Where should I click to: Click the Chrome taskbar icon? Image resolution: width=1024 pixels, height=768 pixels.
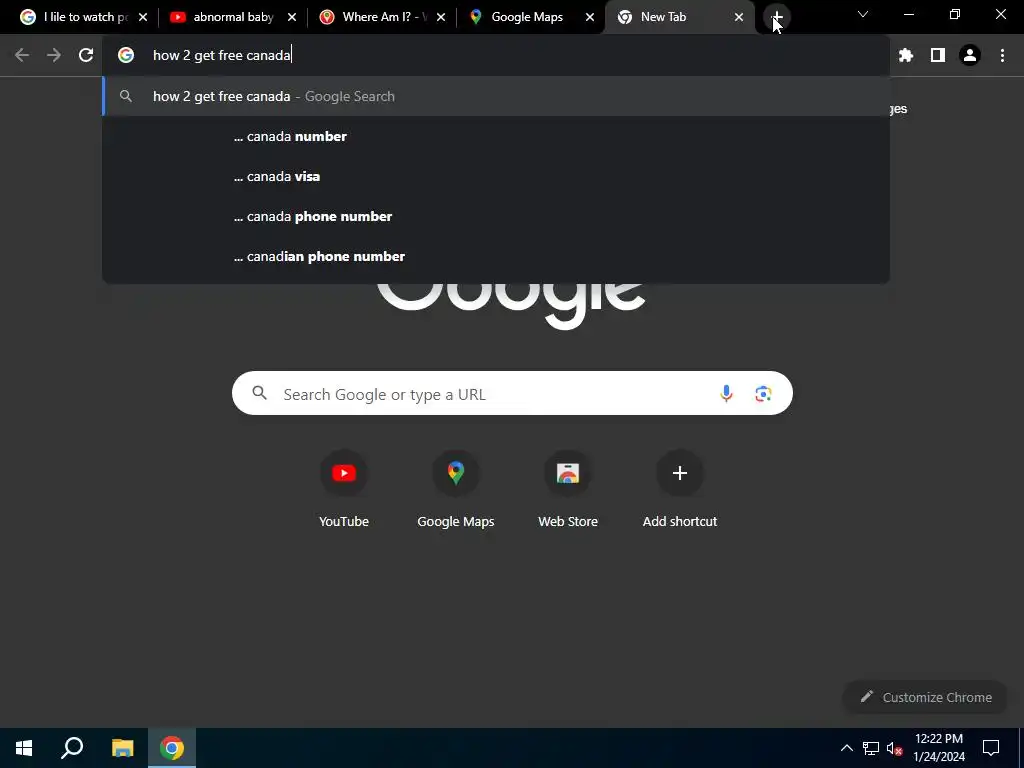(x=172, y=748)
